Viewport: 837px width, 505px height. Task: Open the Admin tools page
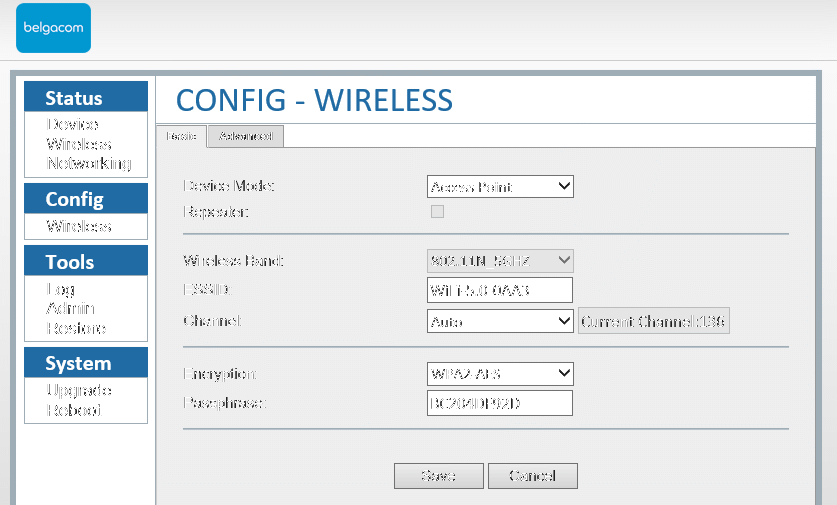(70, 308)
